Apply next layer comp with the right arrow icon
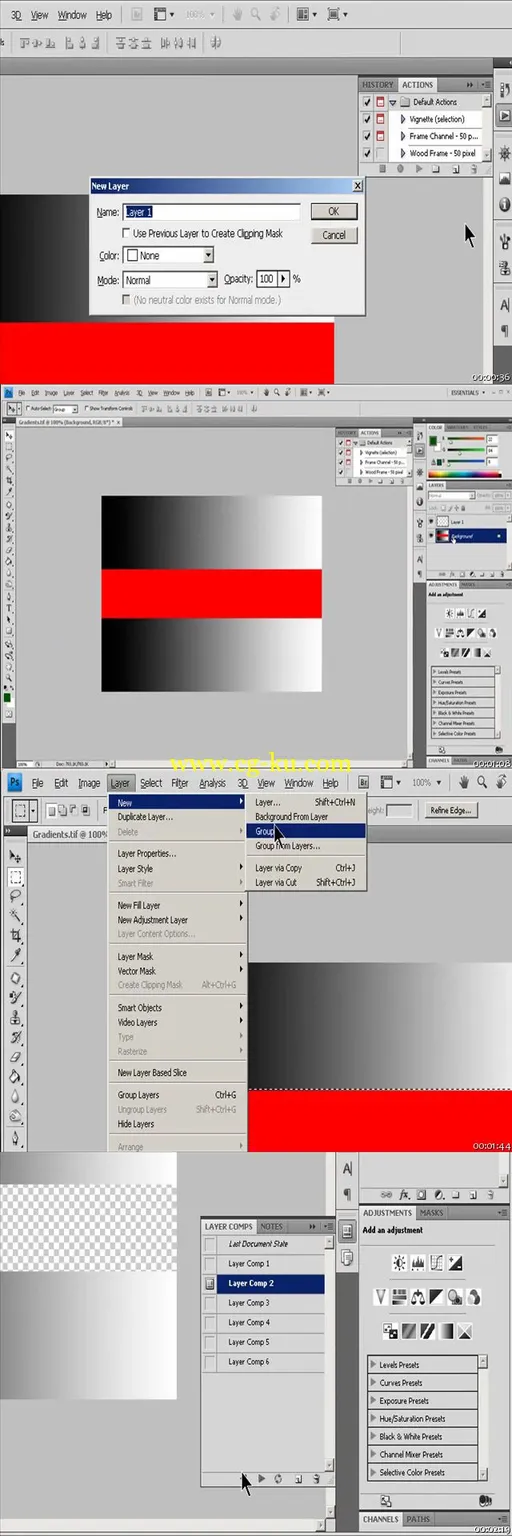The height and width of the screenshot is (1536, 512). [x=261, y=1477]
